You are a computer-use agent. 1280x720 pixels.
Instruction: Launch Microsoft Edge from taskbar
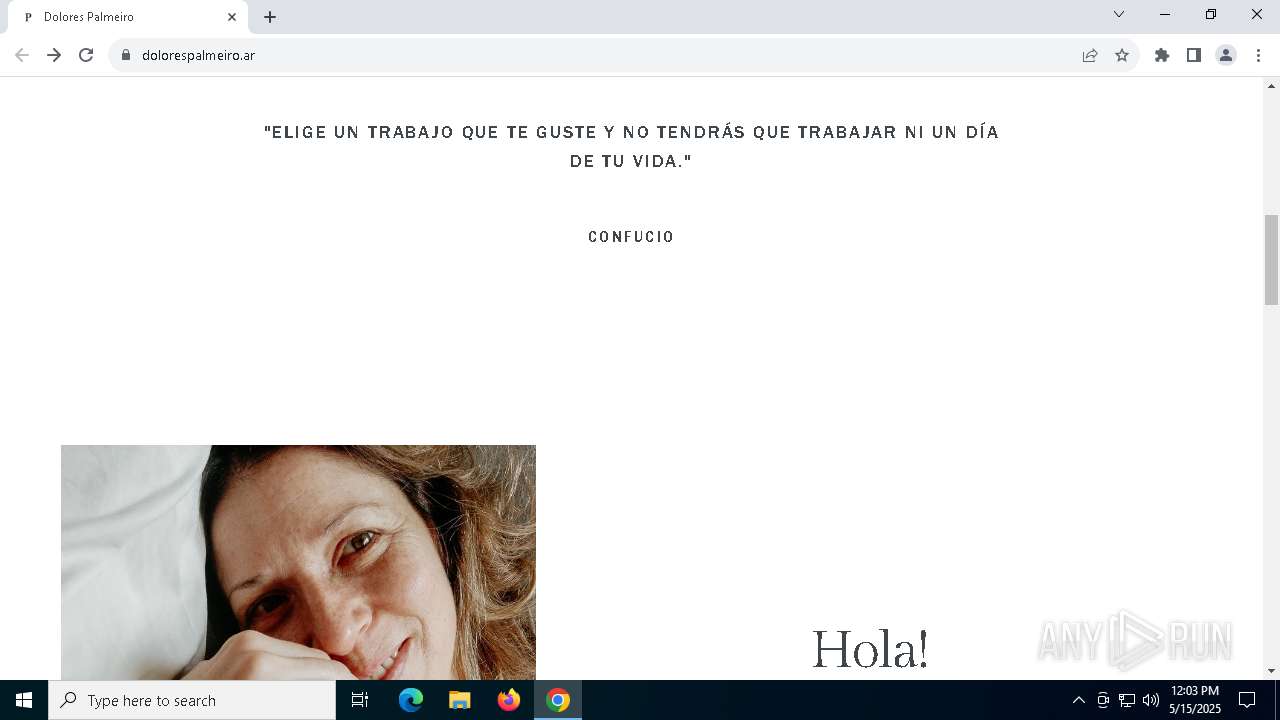click(x=411, y=700)
